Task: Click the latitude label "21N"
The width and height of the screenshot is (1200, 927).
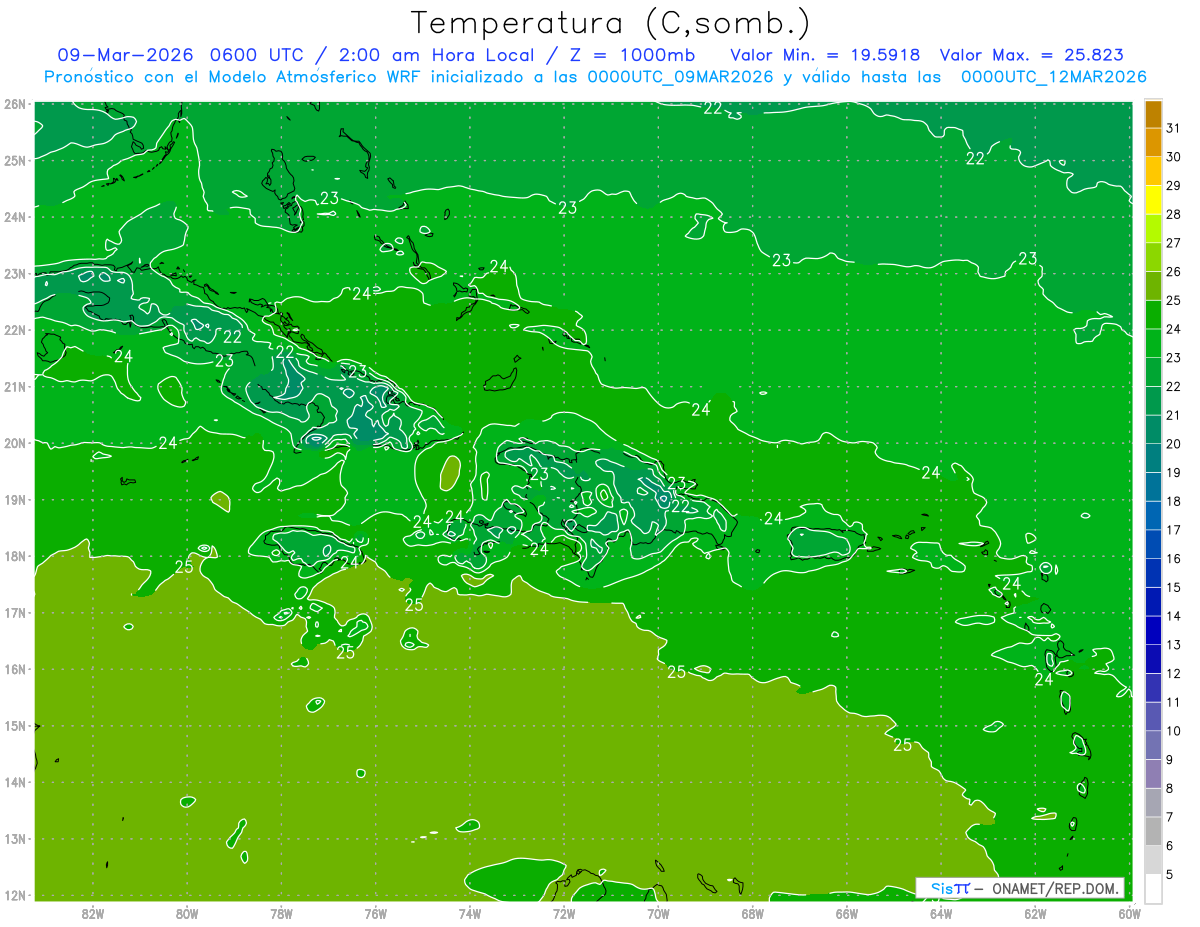Action: pyautogui.click(x=14, y=387)
